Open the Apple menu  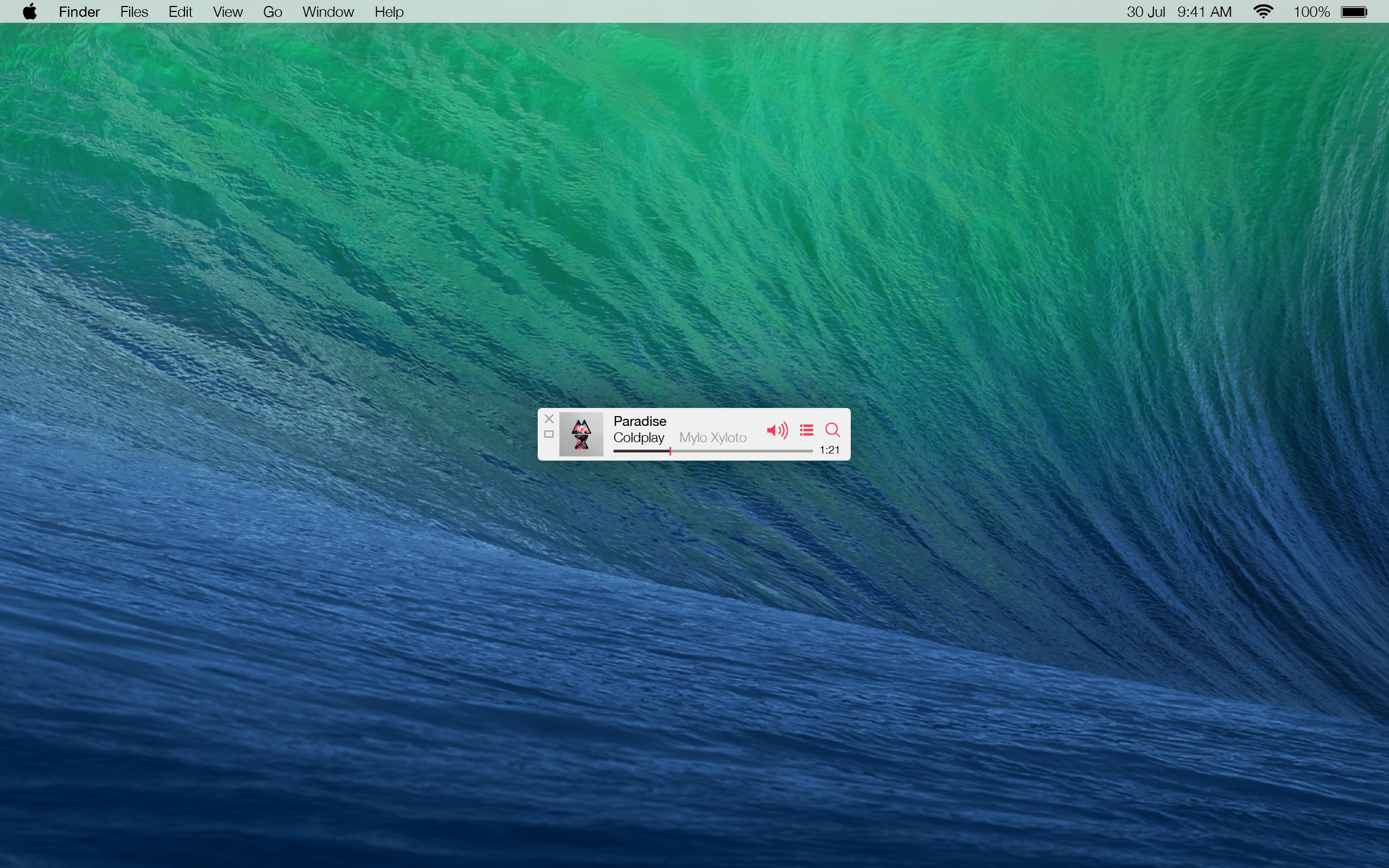[29, 11]
